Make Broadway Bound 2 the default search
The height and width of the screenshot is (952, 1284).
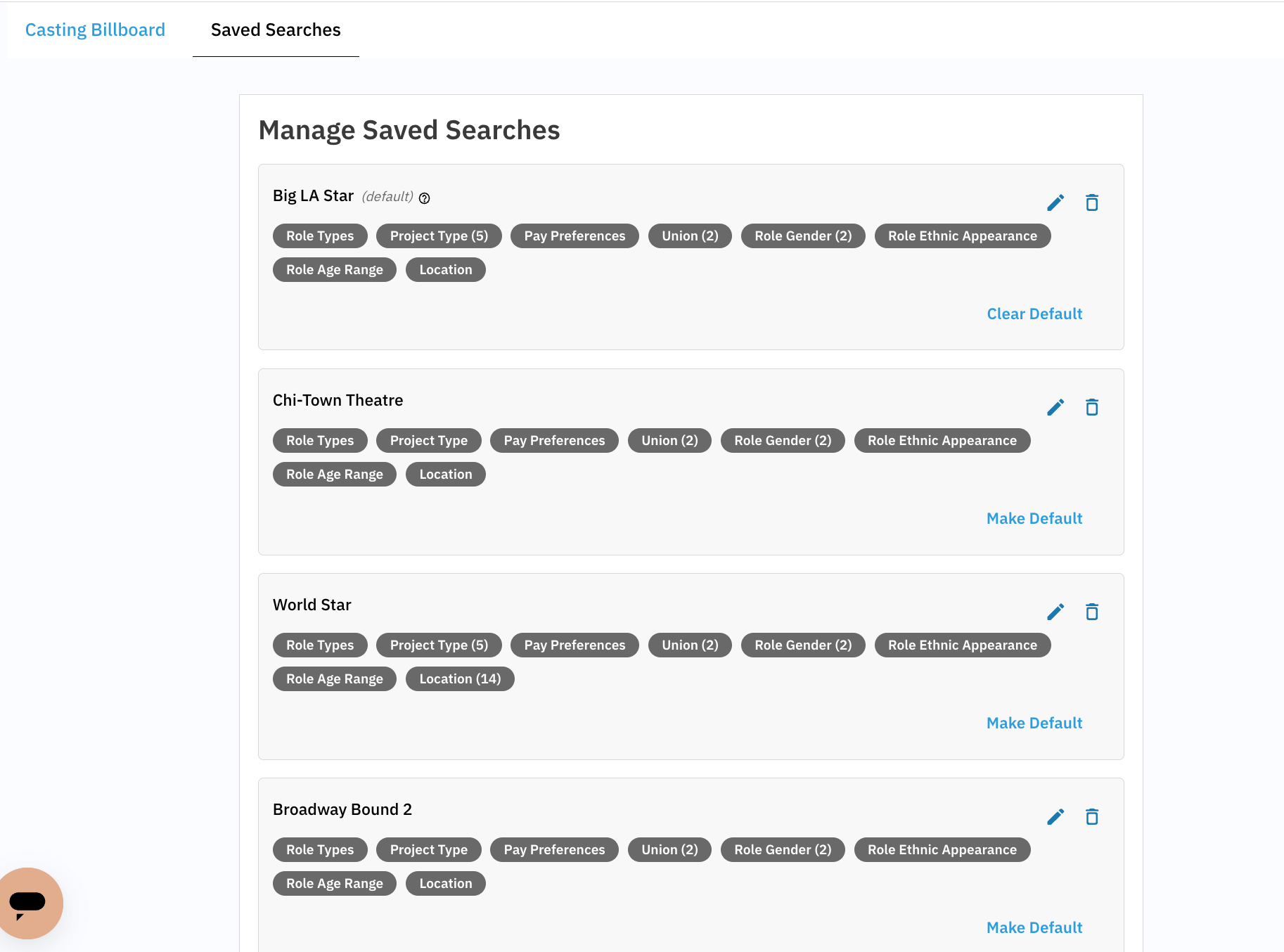coord(1034,927)
